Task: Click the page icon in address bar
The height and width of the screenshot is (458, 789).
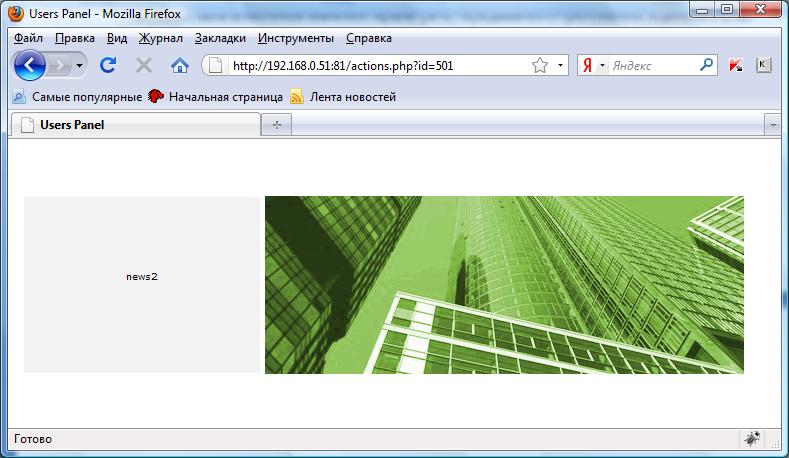Action: (215, 65)
